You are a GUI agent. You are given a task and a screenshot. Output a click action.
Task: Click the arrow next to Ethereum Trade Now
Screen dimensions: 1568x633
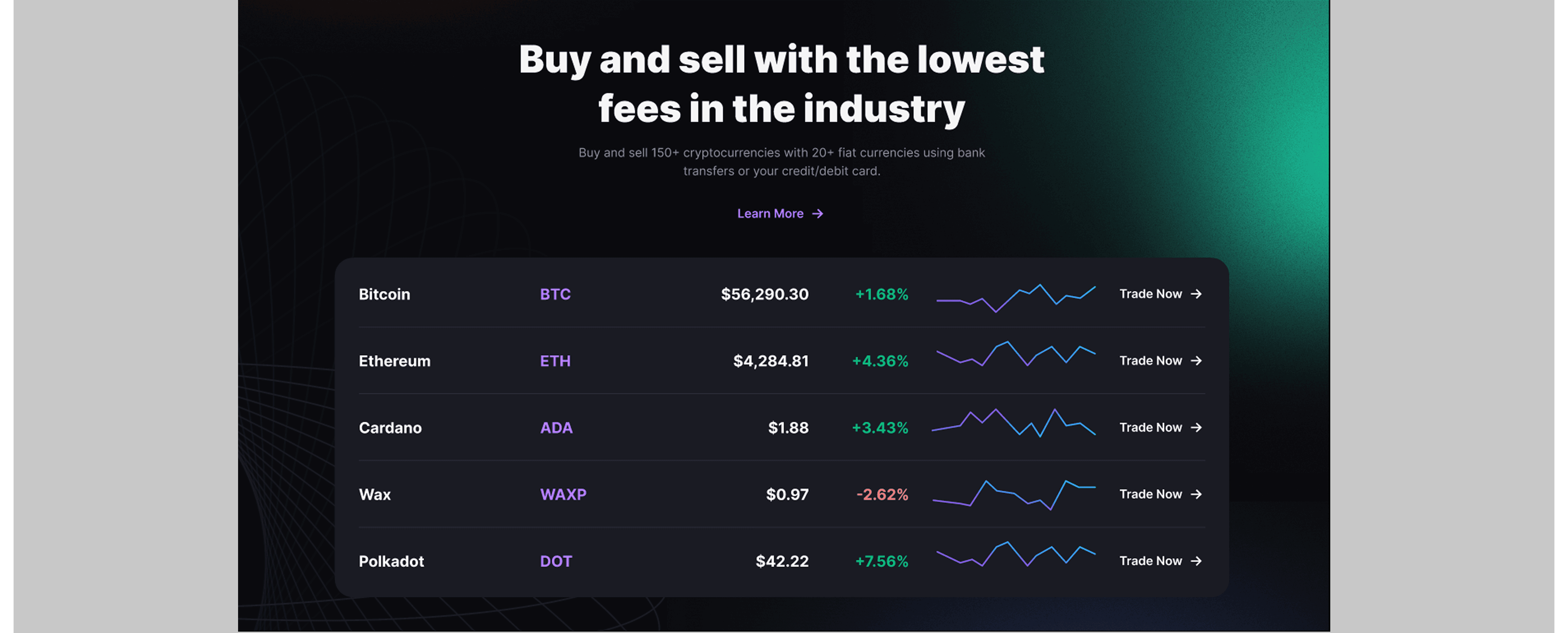click(x=1196, y=361)
